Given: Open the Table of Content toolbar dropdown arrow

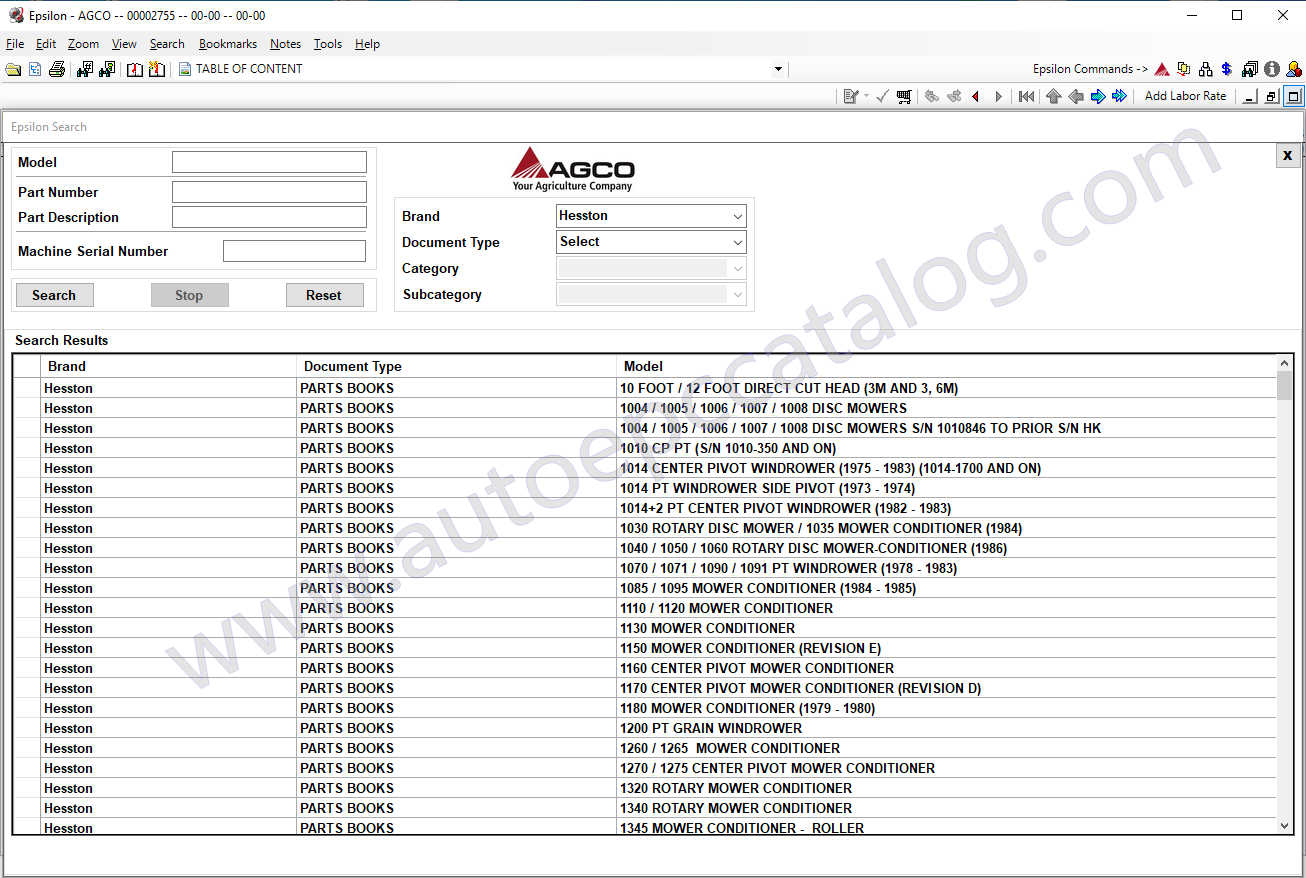Looking at the screenshot, I should point(778,69).
